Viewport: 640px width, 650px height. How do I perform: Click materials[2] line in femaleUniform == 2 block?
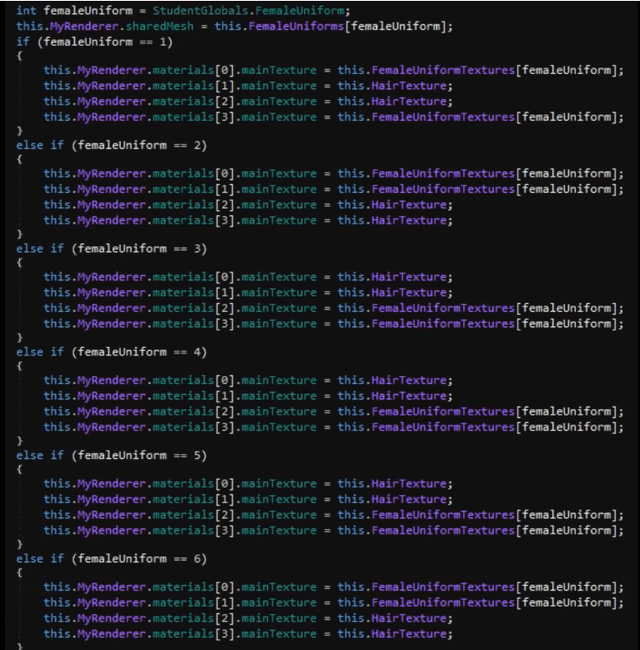click(248, 205)
